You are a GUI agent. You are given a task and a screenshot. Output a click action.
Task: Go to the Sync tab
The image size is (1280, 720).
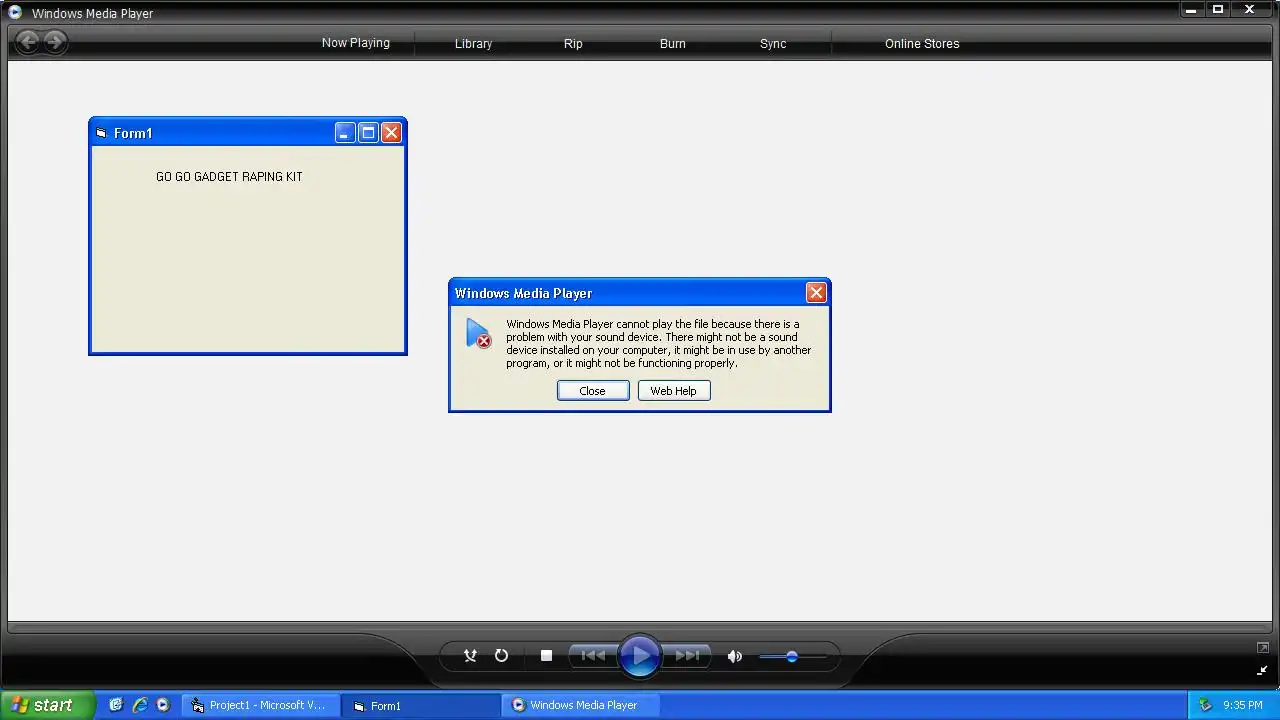click(x=773, y=44)
